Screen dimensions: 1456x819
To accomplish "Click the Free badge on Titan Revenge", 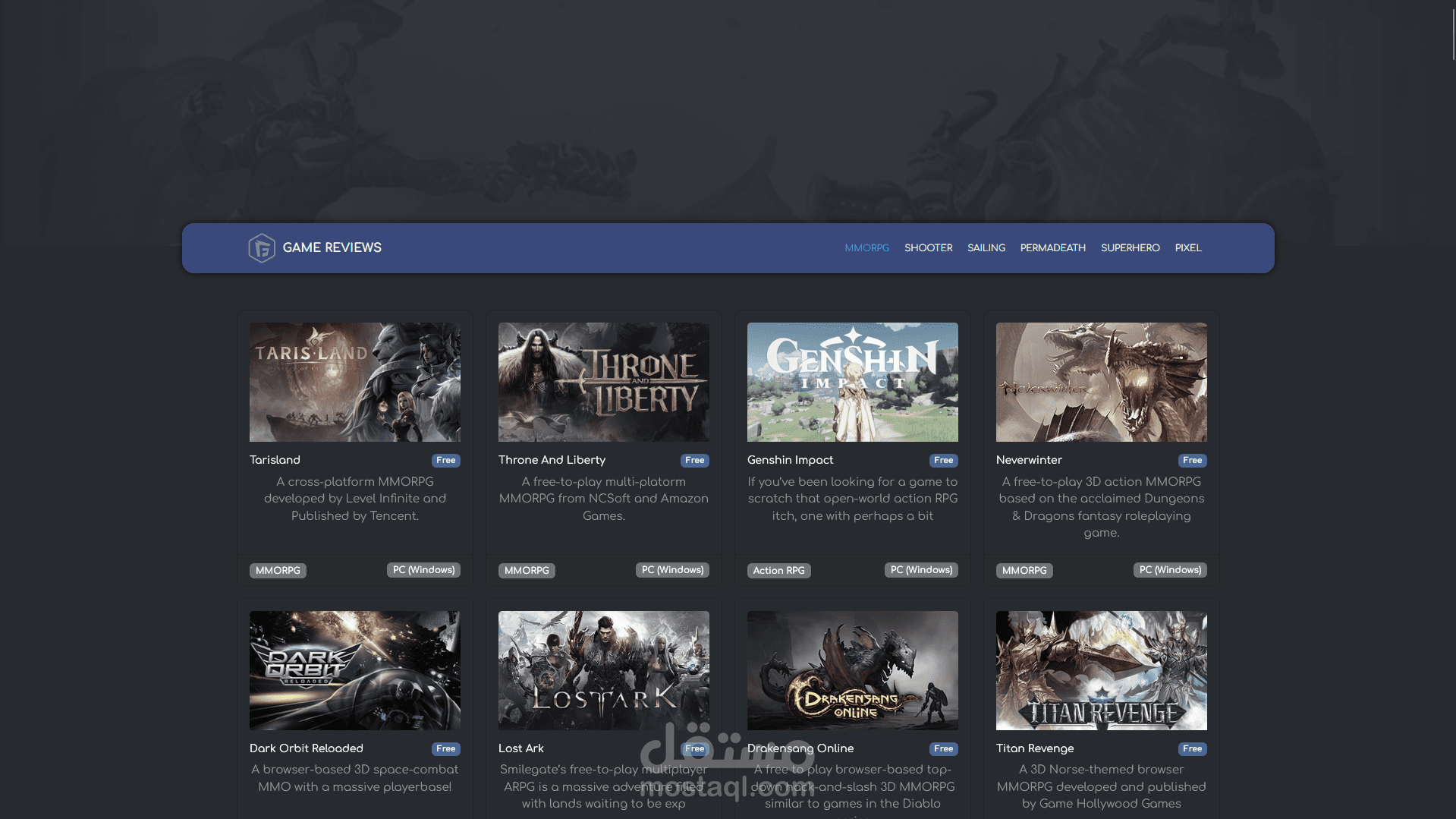I will [1193, 749].
